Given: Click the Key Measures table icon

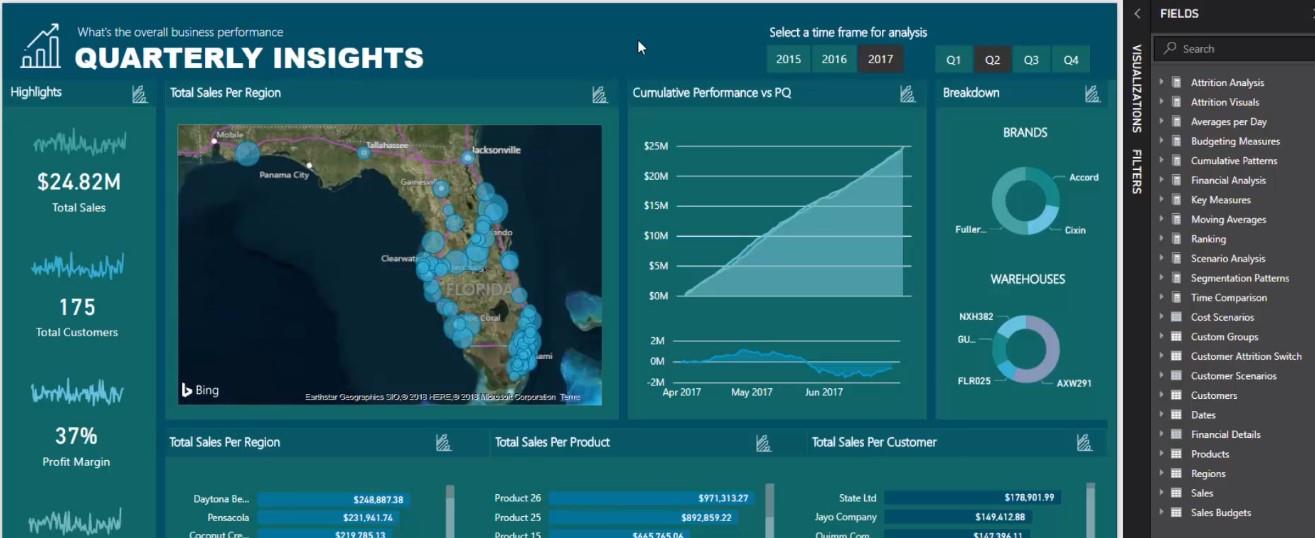Looking at the screenshot, I should [1176, 200].
